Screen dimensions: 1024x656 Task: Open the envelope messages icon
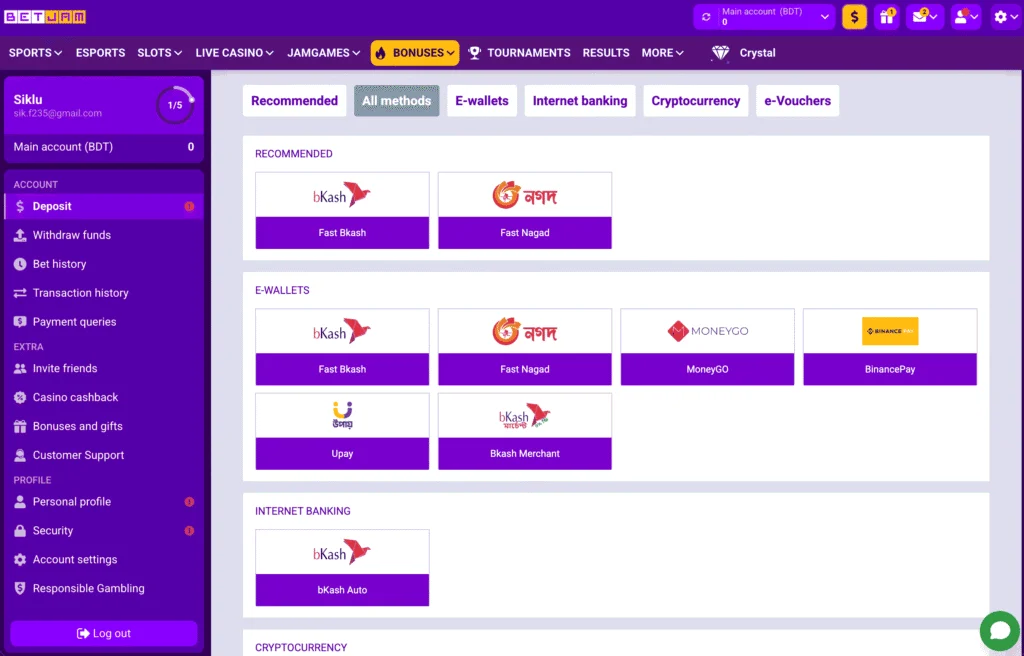point(926,17)
